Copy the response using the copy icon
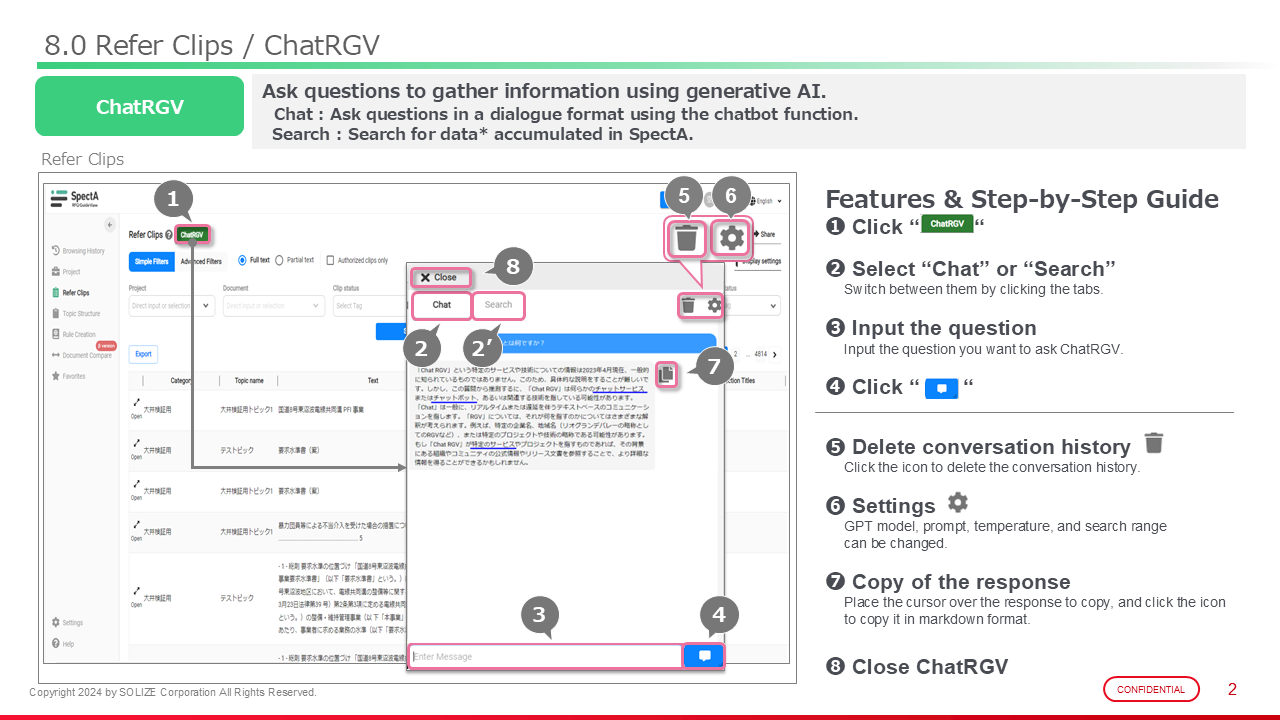 [667, 374]
